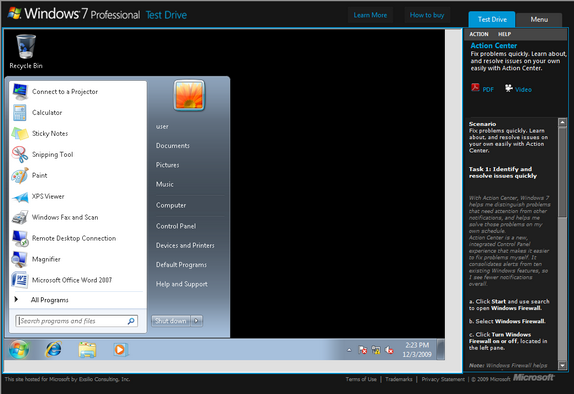The height and width of the screenshot is (394, 574).
Task: Click the Microsoft logo in the footer
Action: point(533,378)
